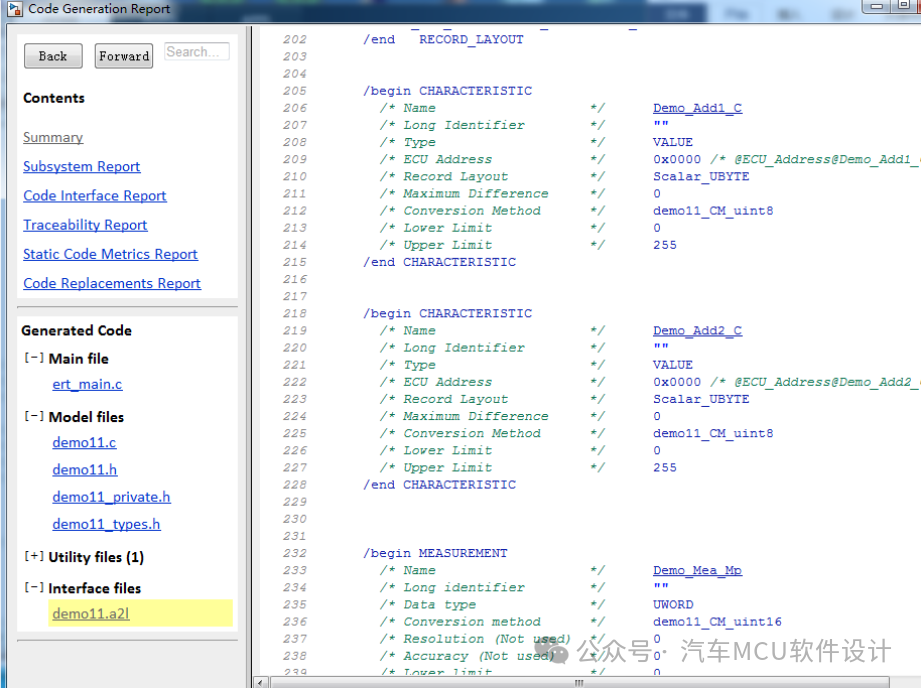Click '/end RECORD_LAYOUT' on line 202
This screenshot has height=688, width=921.
443,39
